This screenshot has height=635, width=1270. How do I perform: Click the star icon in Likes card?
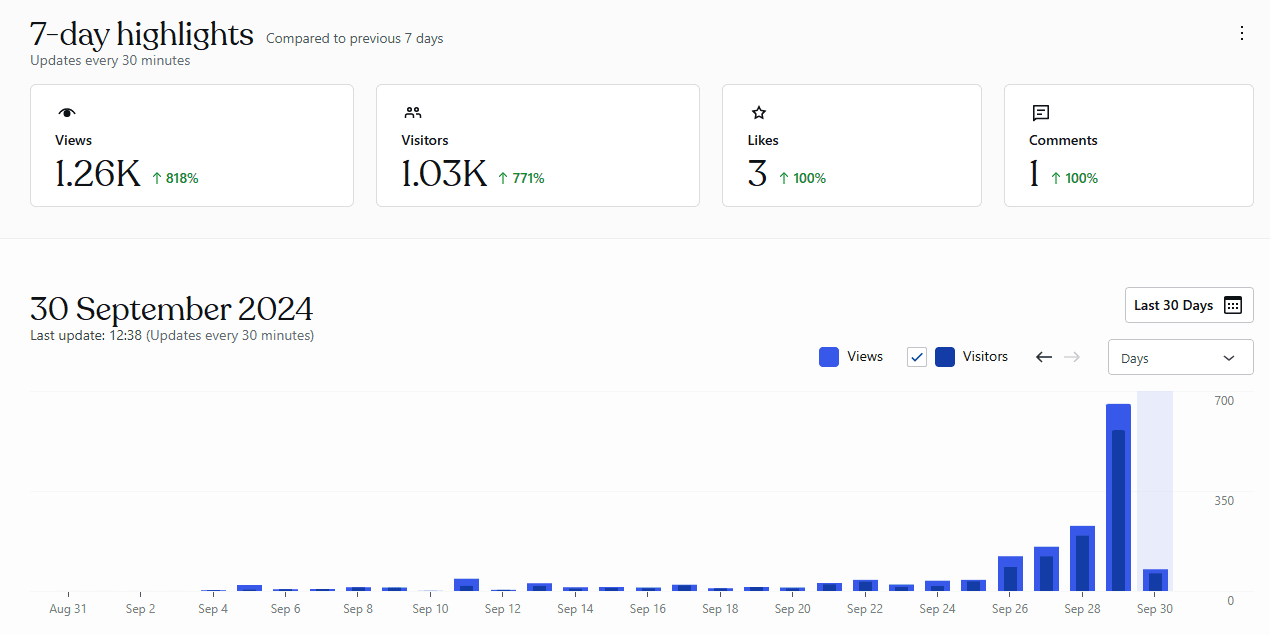[759, 113]
